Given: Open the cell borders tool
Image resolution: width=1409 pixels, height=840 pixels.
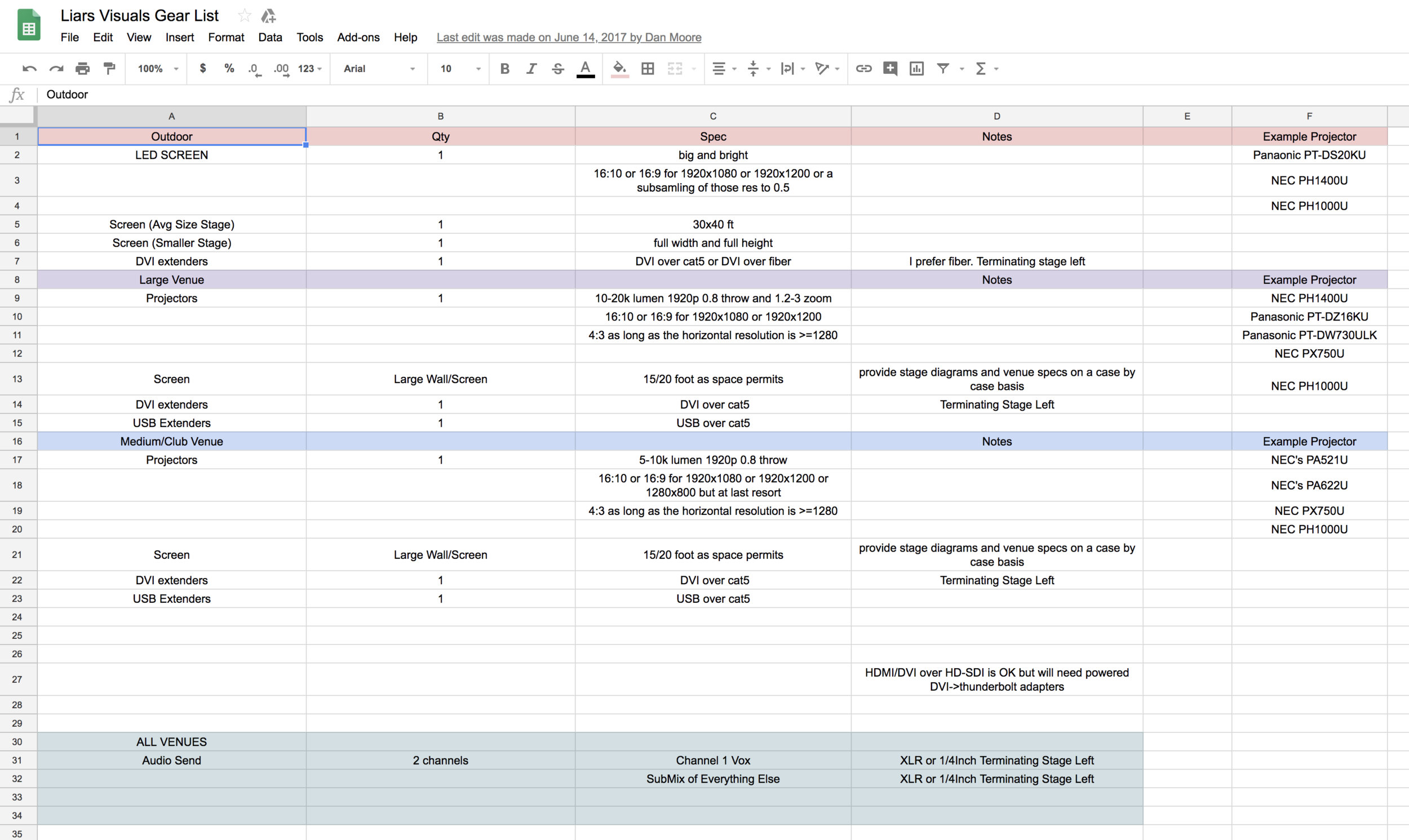Looking at the screenshot, I should click(x=648, y=69).
